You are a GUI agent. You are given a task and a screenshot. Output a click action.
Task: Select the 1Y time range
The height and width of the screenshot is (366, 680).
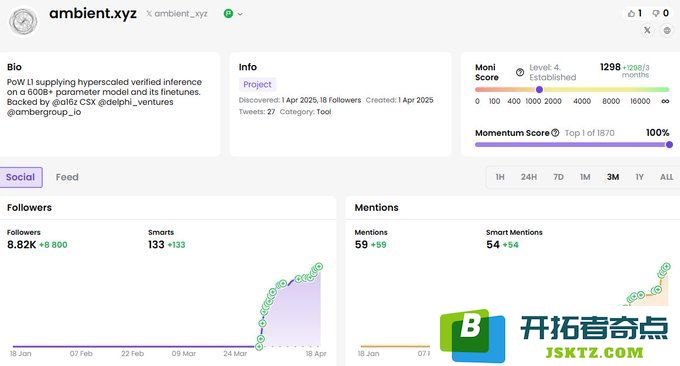tap(639, 177)
